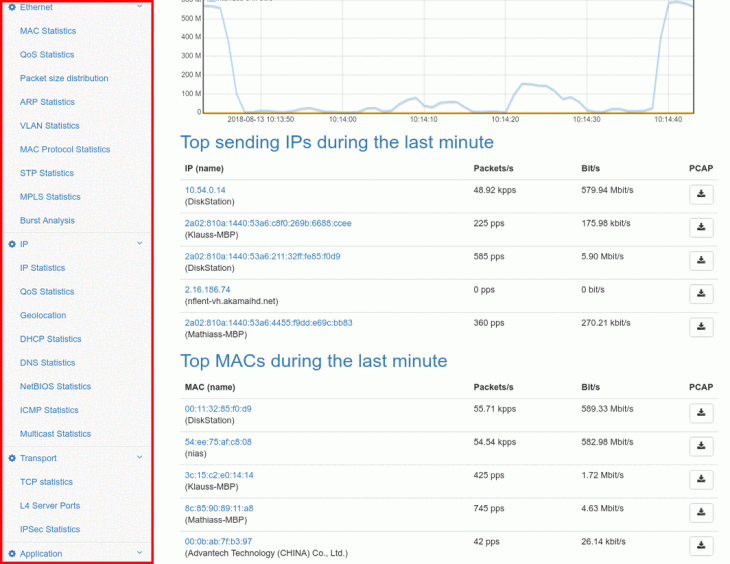Download PCAP for IP 10.54.0.14
Screen dimensions: 730x564
click(x=701, y=194)
